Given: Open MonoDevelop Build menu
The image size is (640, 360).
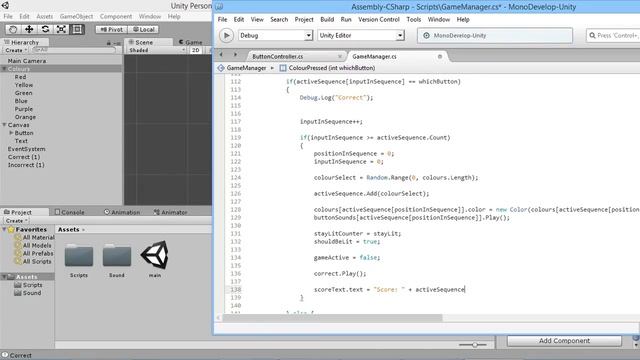Looking at the screenshot, I should click(x=327, y=20).
